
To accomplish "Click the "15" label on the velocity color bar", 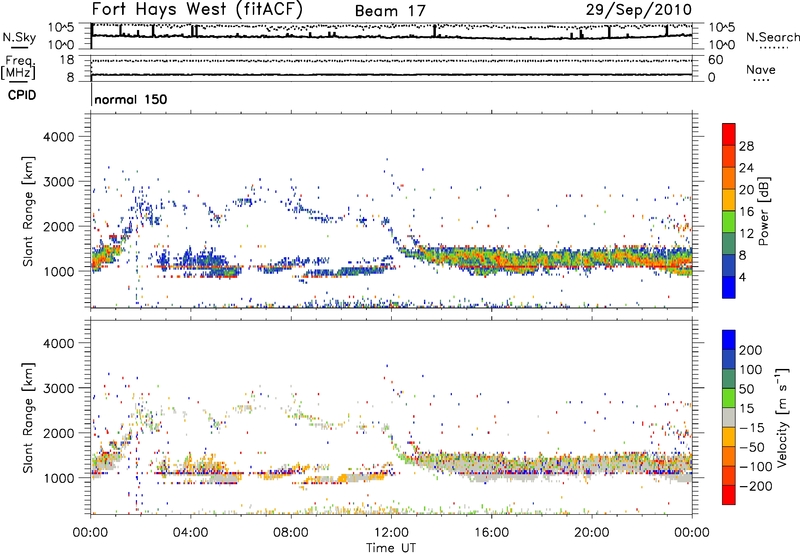I will pyautogui.click(x=747, y=408).
